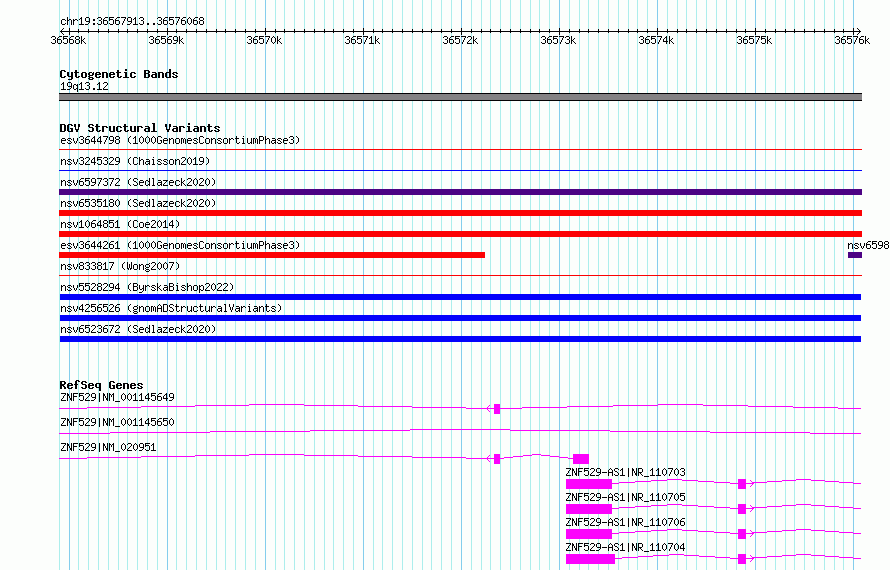Viewport: 890px width, 570px height.
Task: Click the esv3644798 structural variant label
Action: point(180,140)
